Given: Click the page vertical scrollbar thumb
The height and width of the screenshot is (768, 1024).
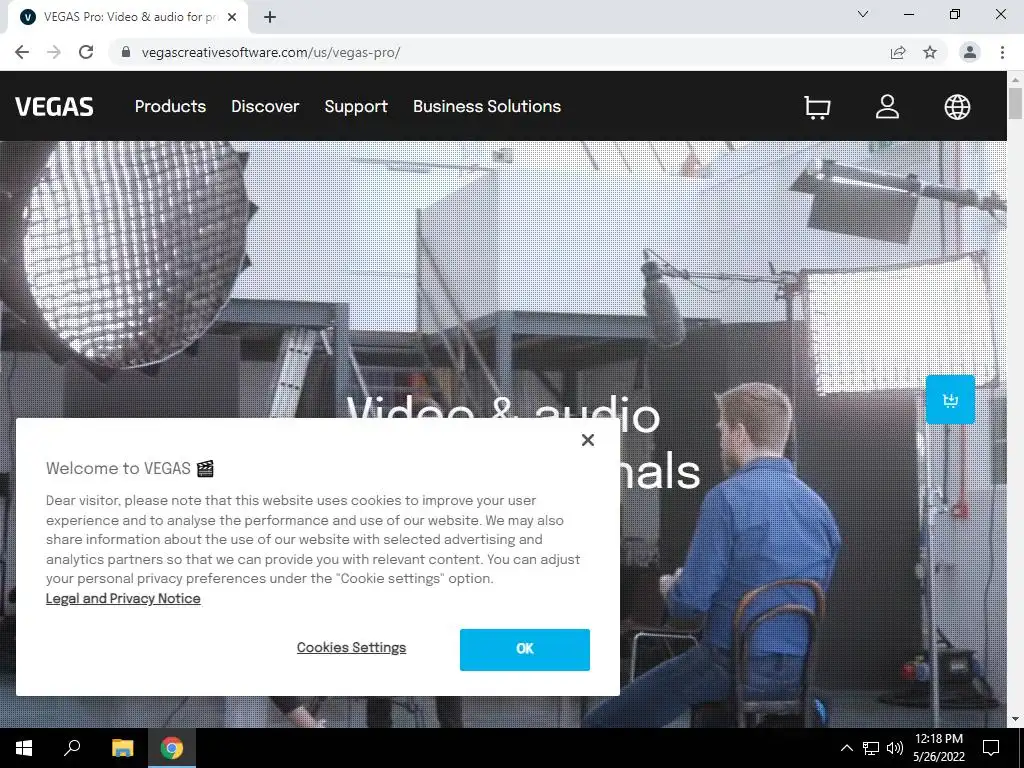Looking at the screenshot, I should click(x=1015, y=103).
